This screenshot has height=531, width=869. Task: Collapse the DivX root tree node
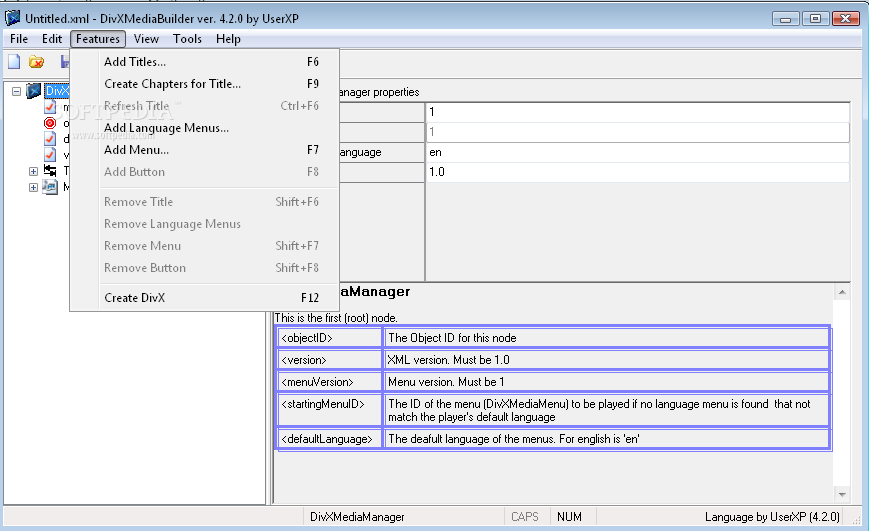[x=17, y=91]
